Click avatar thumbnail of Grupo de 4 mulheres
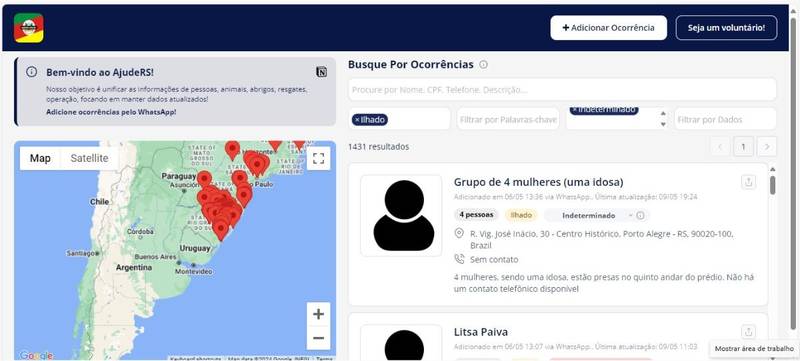This screenshot has width=800, height=361. 402,216
